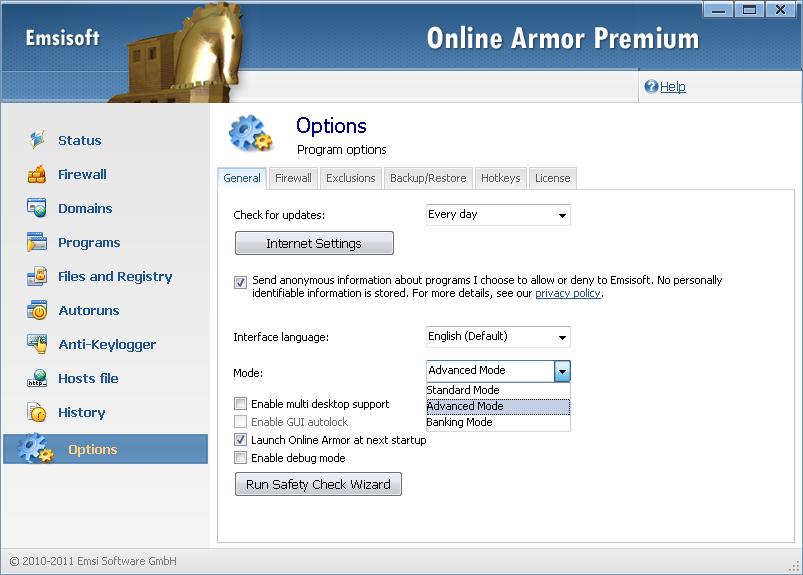
Task: Open the History section
Action: point(81,413)
